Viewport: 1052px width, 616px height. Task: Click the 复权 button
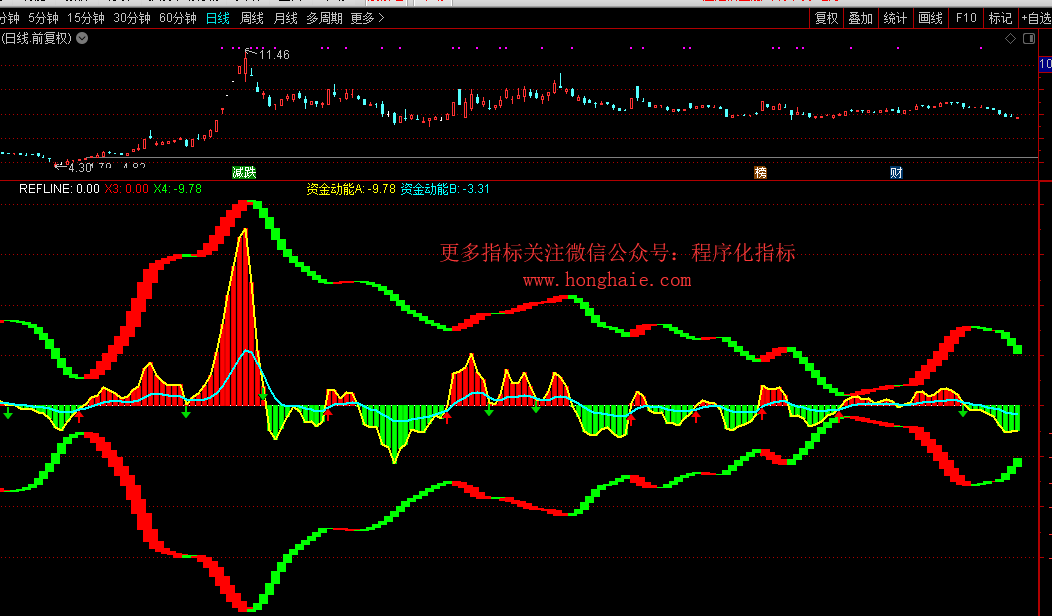(826, 18)
